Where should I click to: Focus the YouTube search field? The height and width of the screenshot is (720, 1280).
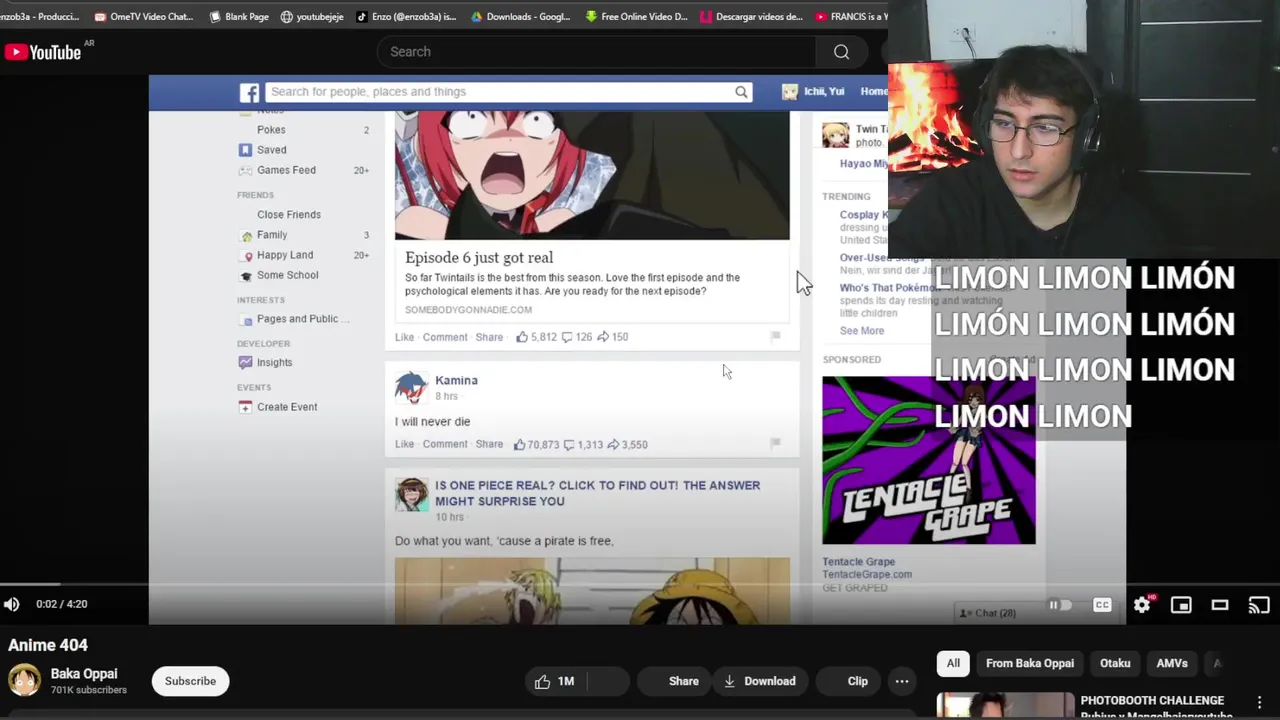(596, 52)
